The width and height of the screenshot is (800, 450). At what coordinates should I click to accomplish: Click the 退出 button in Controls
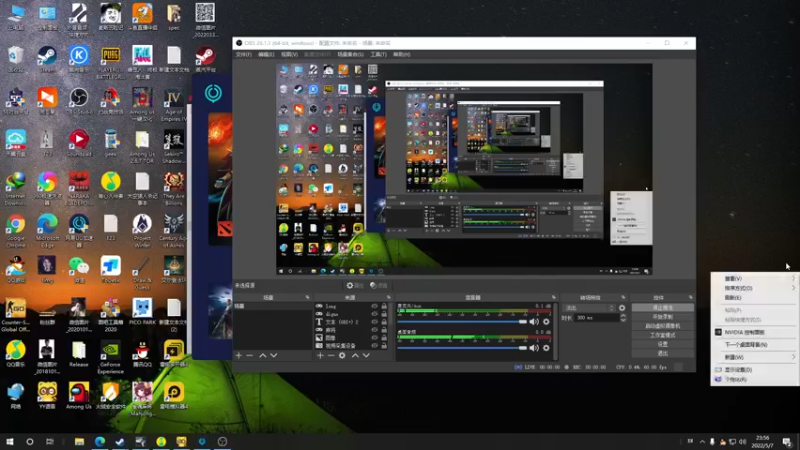662,353
